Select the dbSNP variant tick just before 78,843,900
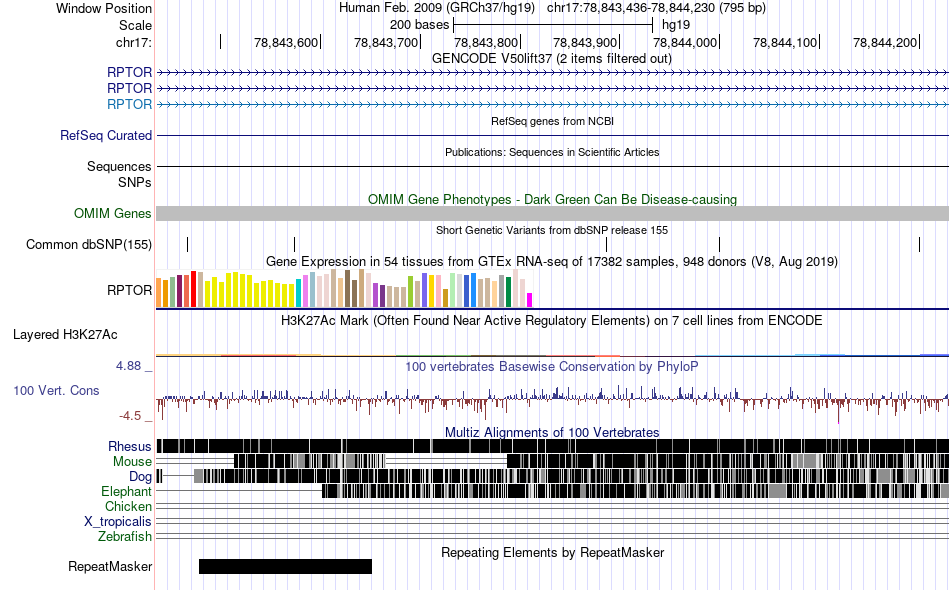The width and height of the screenshot is (950, 590). (606, 244)
